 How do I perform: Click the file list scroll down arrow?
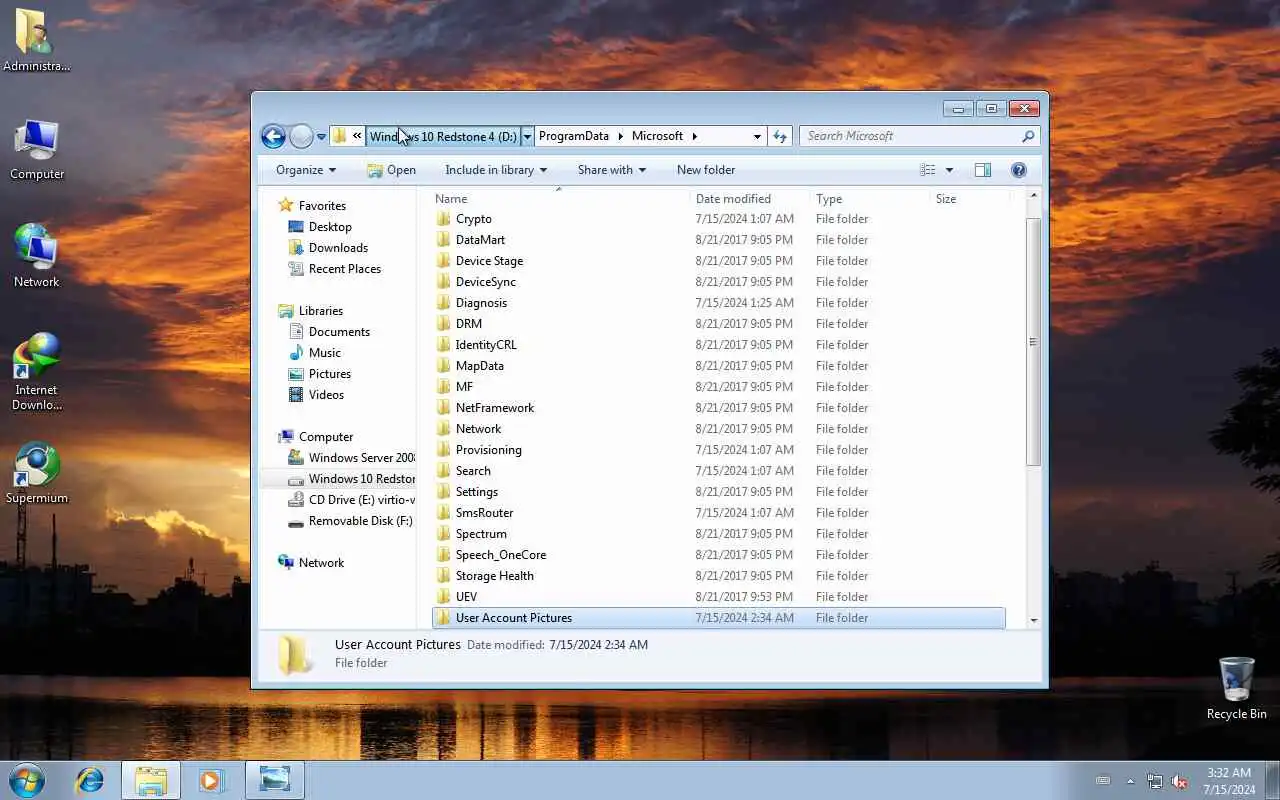pyautogui.click(x=1033, y=620)
